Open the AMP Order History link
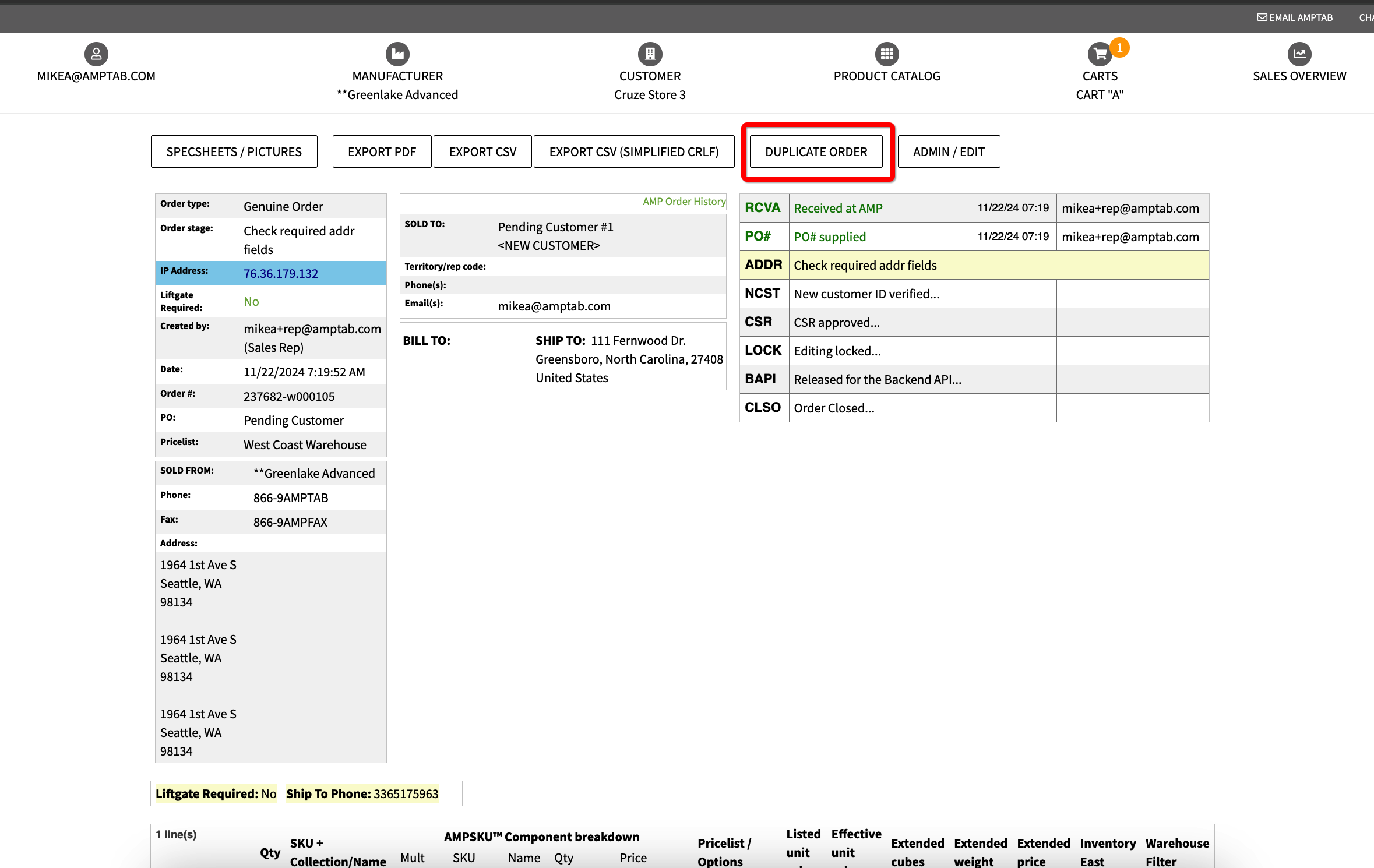Viewport: 1374px width, 868px height. (684, 202)
